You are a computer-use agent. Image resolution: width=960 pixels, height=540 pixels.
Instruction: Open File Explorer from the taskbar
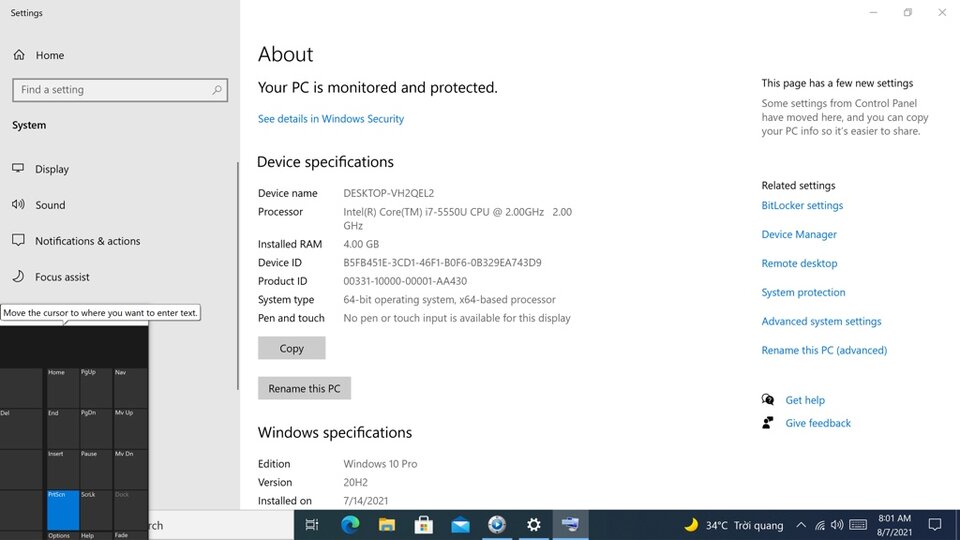[x=386, y=525]
